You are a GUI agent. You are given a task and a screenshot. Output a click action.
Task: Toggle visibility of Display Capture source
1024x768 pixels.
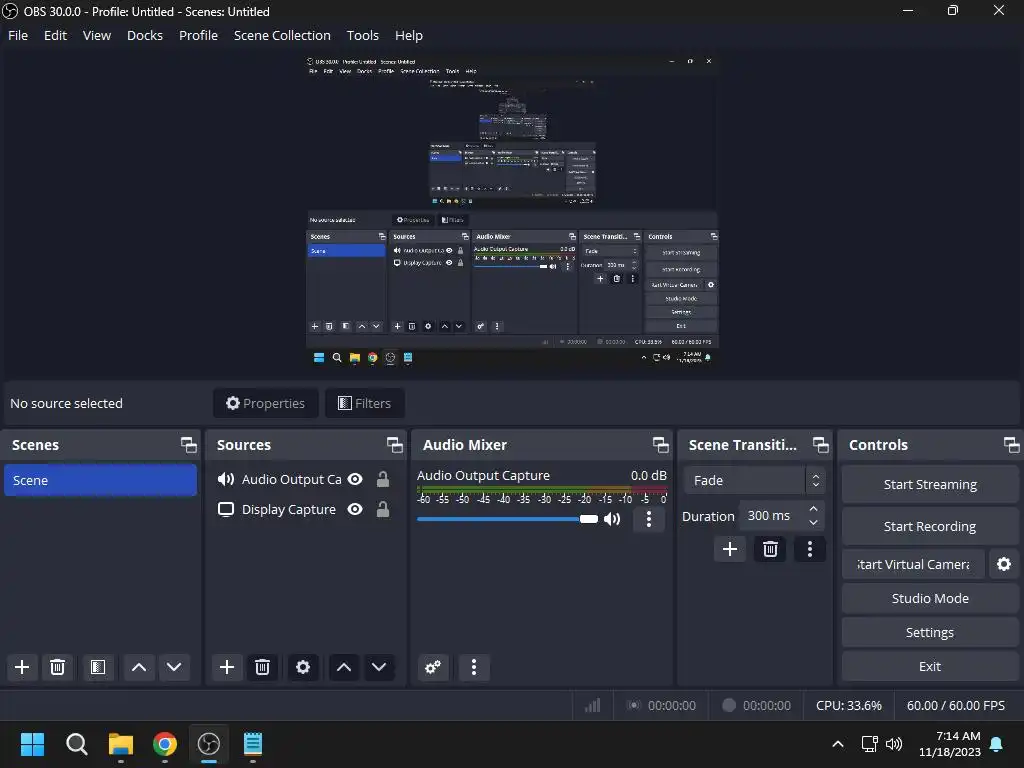click(355, 509)
